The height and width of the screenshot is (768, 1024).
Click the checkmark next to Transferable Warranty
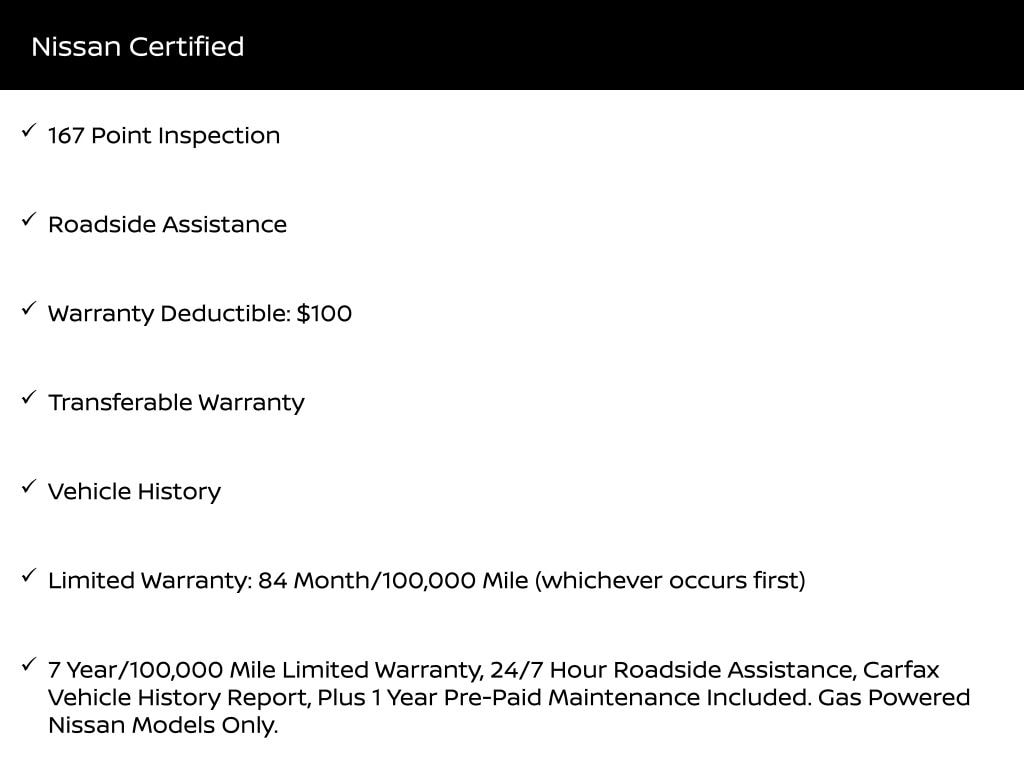[x=29, y=398]
